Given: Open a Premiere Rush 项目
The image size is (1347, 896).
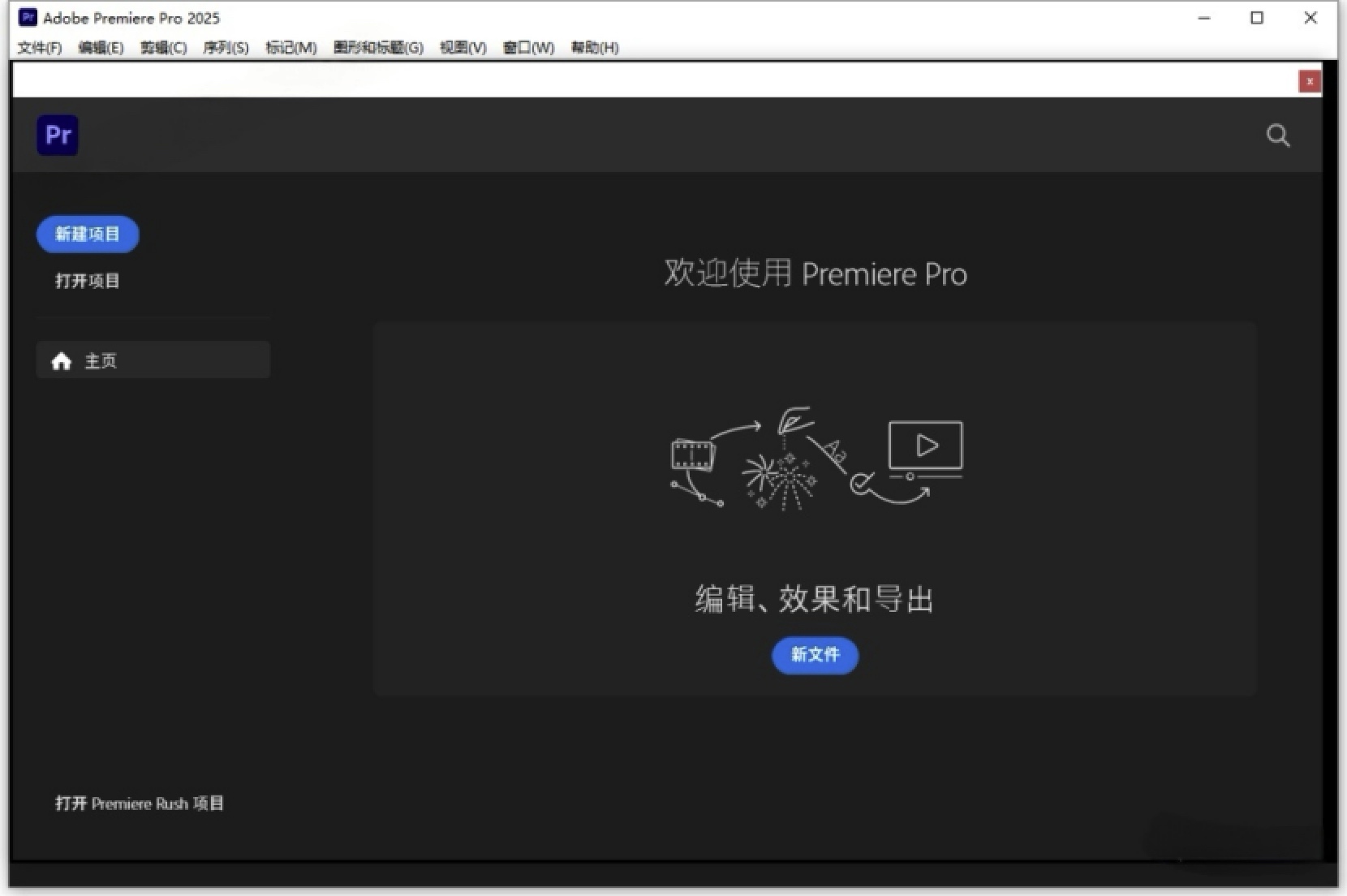Looking at the screenshot, I should tap(140, 803).
